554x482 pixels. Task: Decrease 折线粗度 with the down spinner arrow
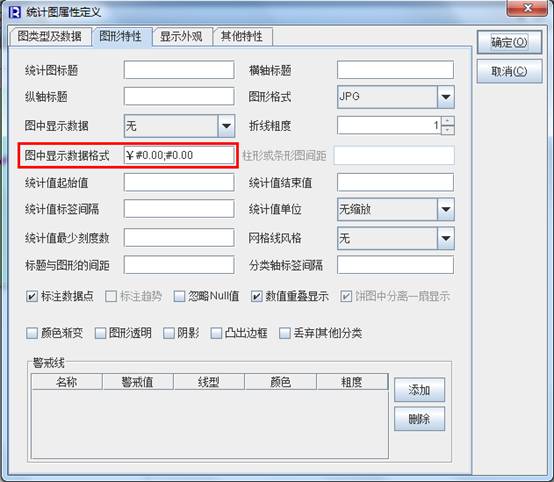(448, 130)
